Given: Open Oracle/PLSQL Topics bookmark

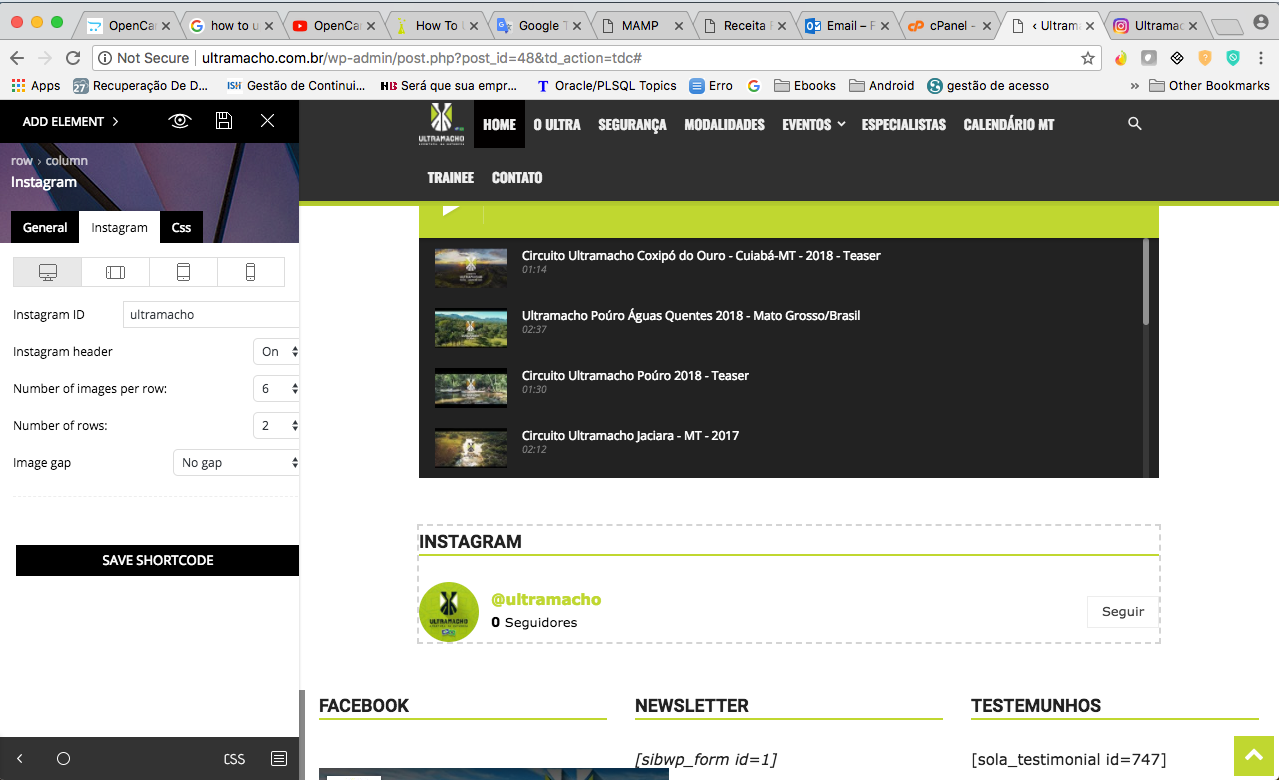Looking at the screenshot, I should coord(606,86).
